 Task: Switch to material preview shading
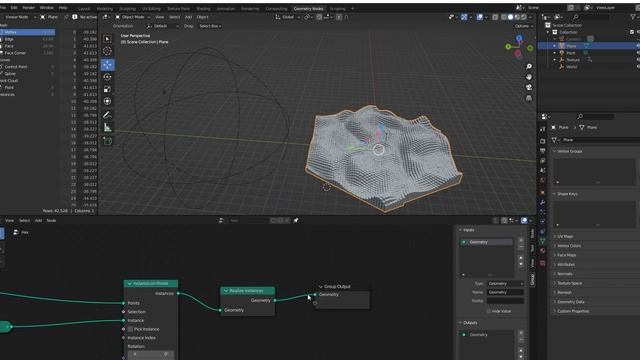click(x=517, y=17)
